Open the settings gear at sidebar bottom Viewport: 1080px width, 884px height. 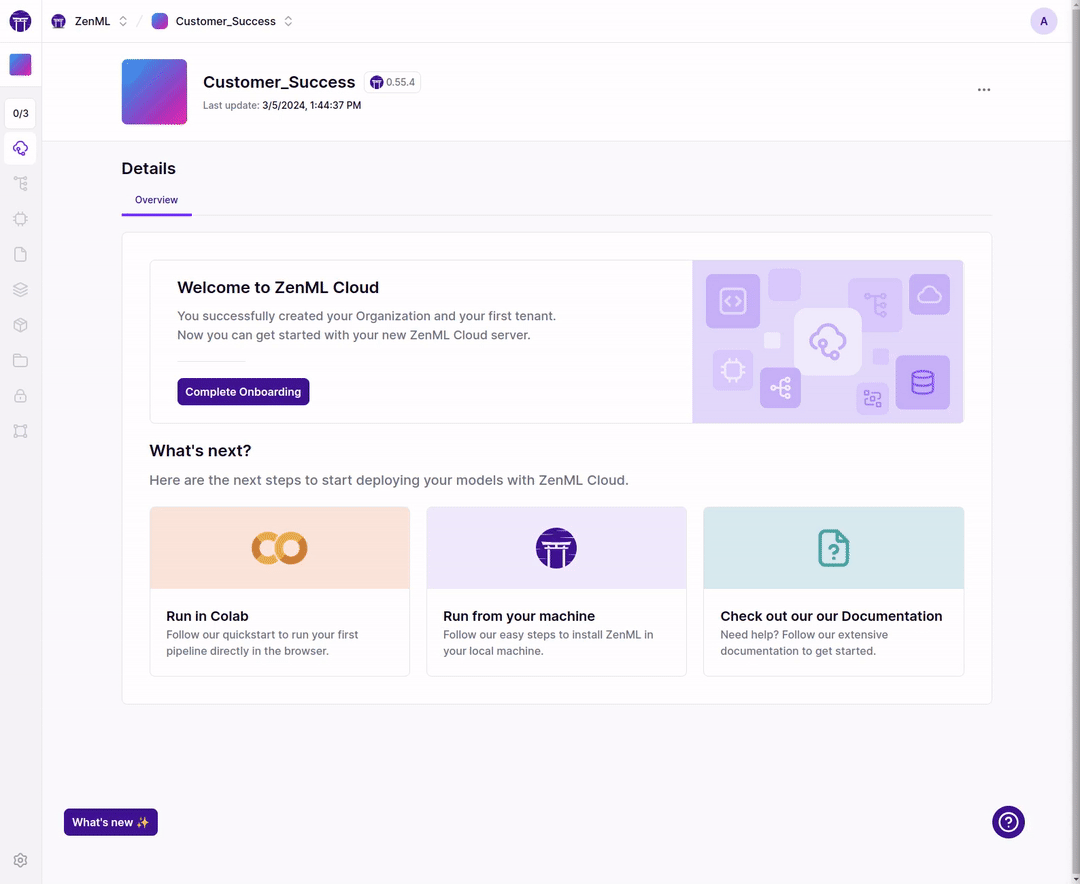(x=20, y=860)
